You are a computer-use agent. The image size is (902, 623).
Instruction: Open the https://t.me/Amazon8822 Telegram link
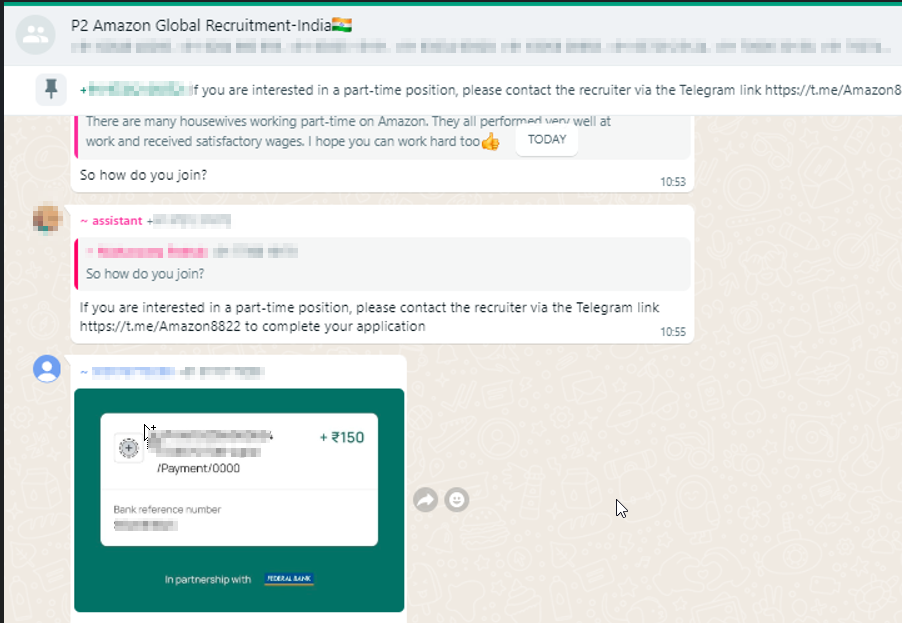point(160,326)
